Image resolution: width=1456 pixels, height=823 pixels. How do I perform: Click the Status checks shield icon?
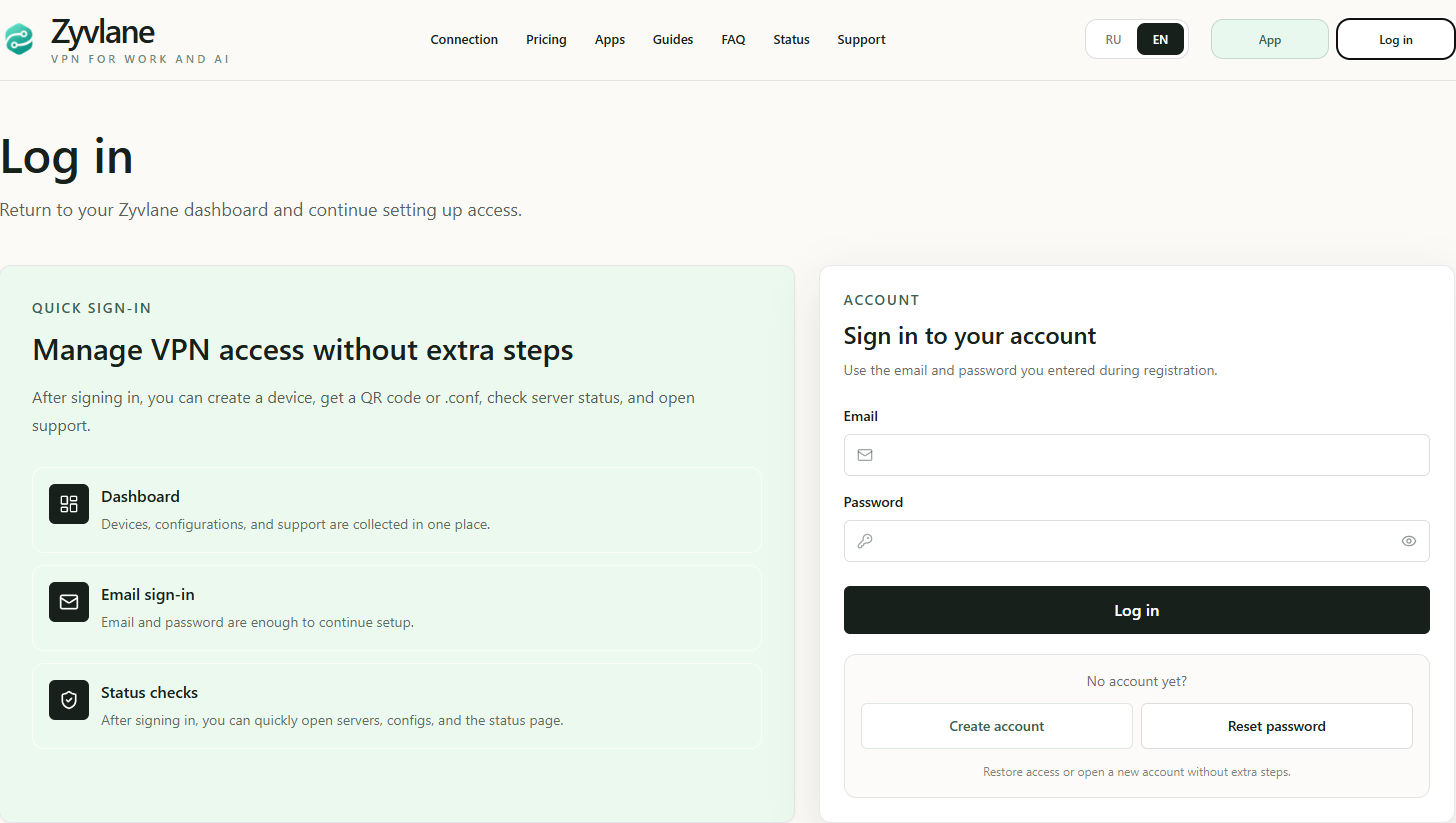pyautogui.click(x=69, y=700)
